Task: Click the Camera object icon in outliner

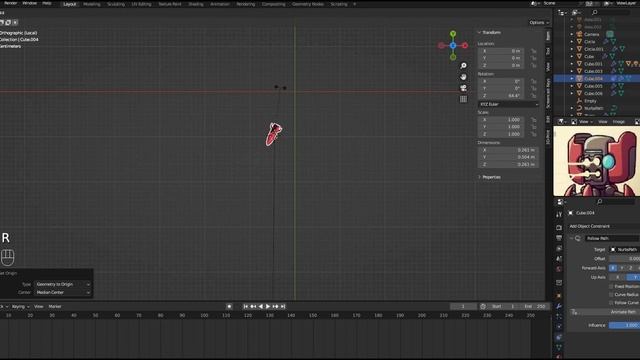Action: tap(579, 34)
